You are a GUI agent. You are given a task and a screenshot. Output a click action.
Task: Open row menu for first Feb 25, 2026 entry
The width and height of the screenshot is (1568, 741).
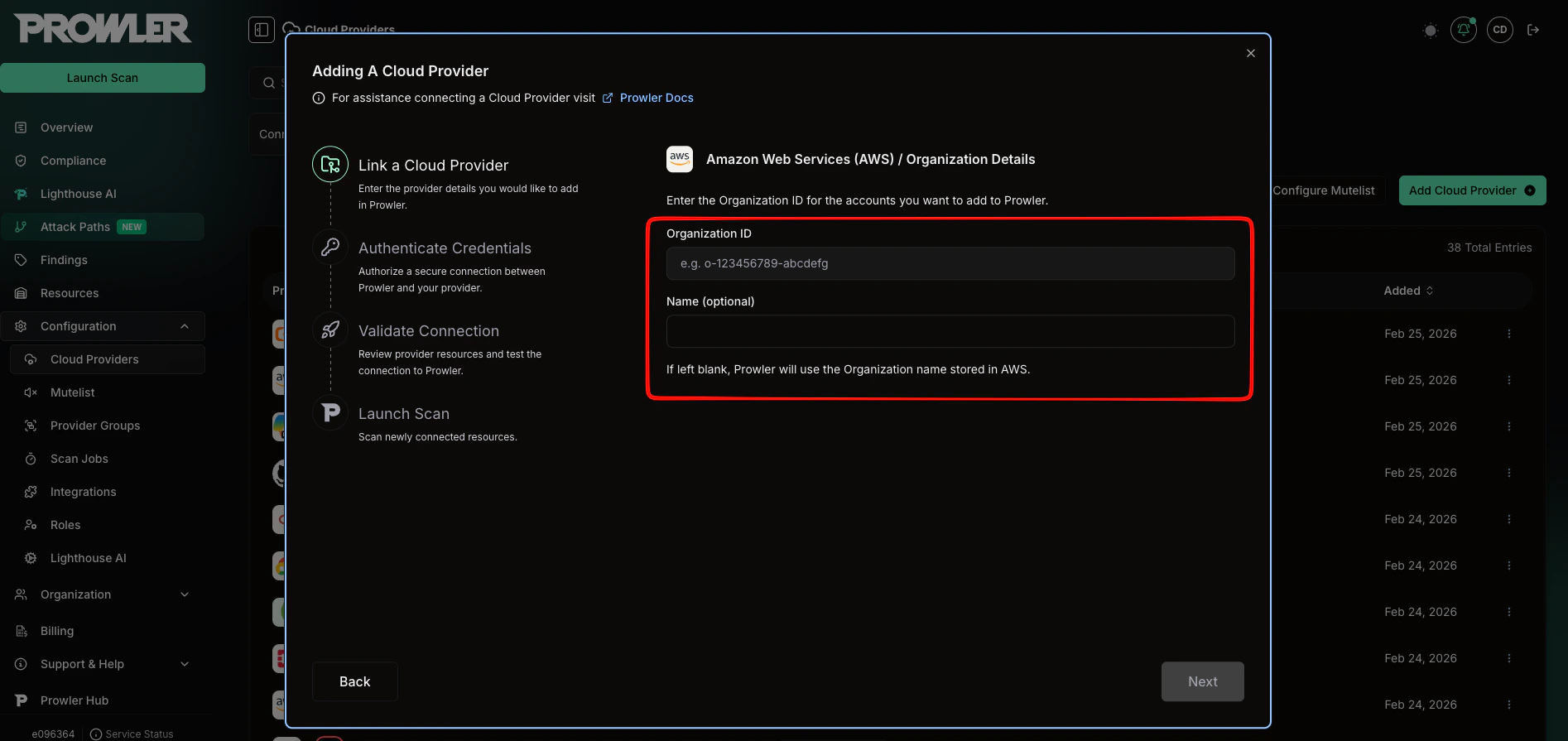click(1509, 334)
